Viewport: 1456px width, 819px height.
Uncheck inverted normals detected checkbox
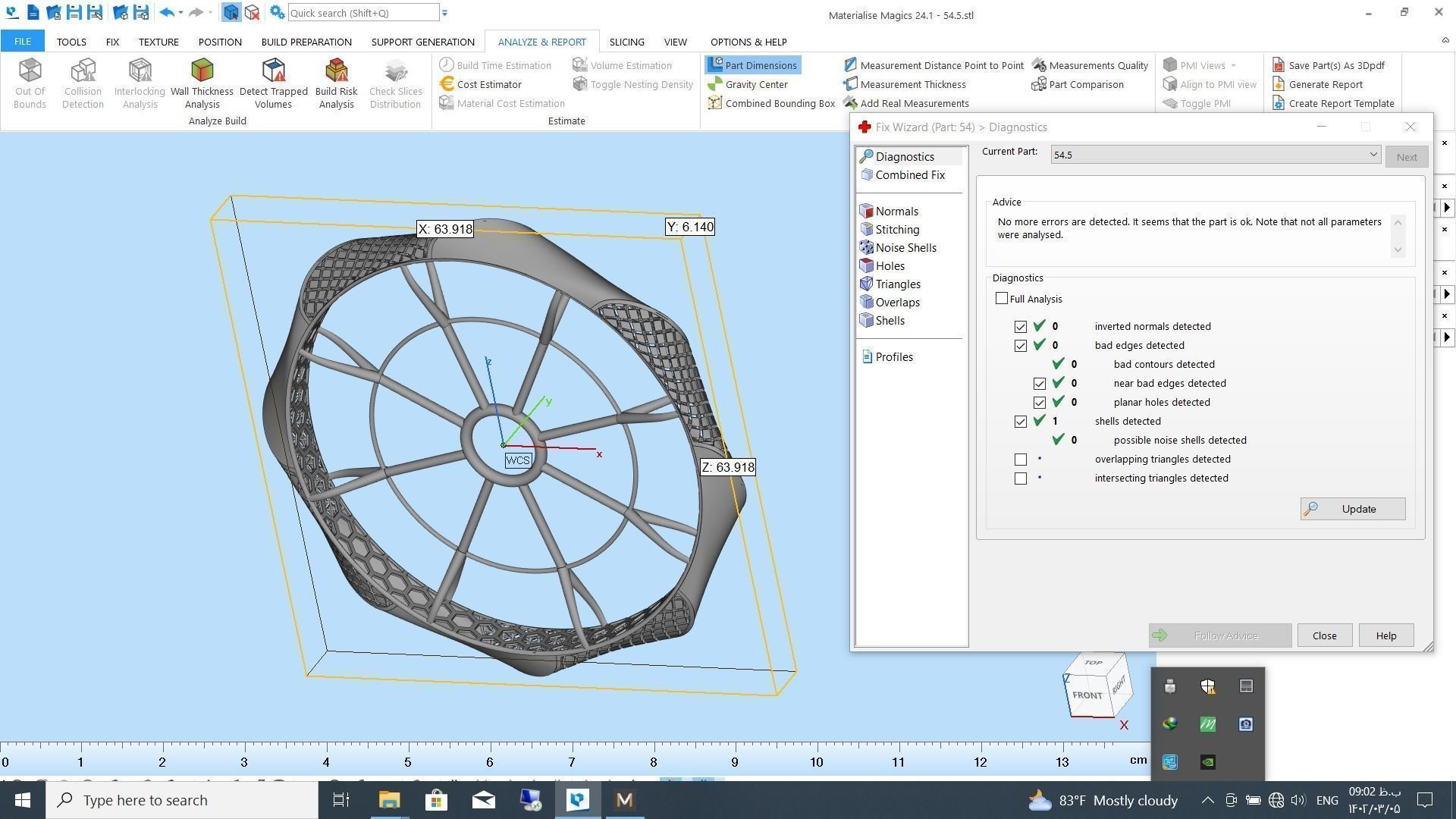pos(1021,327)
